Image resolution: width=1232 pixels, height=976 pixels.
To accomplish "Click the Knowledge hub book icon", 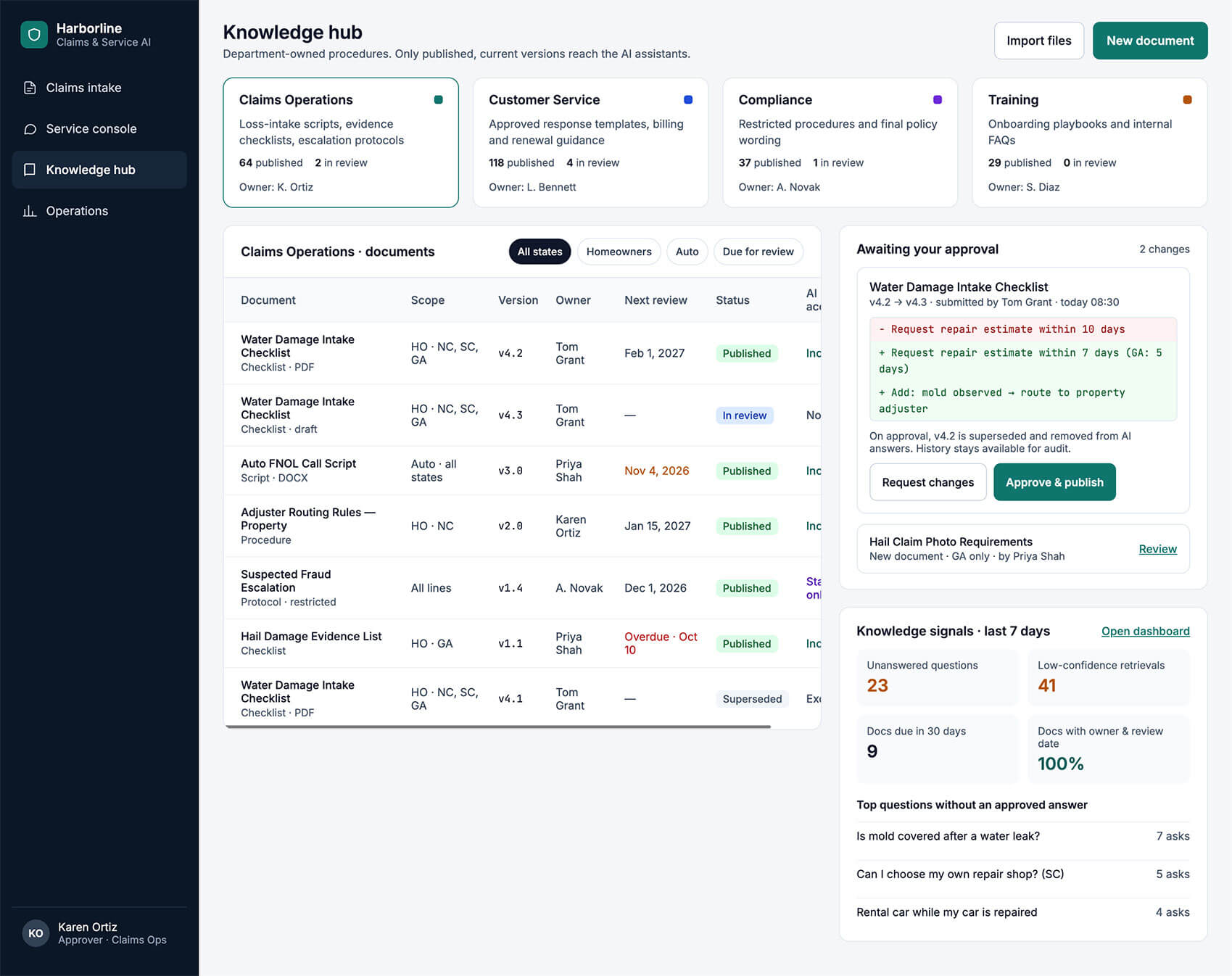I will pyautogui.click(x=30, y=170).
